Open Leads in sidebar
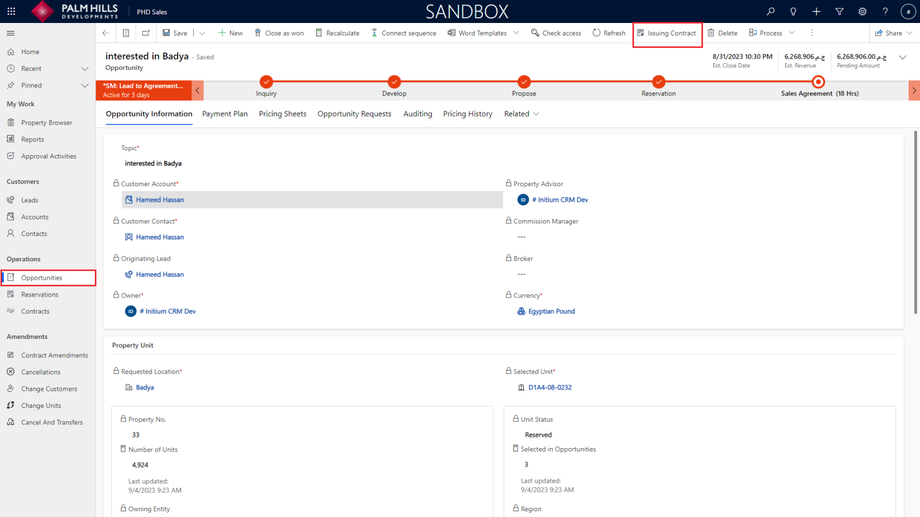The image size is (920, 517). [29, 200]
